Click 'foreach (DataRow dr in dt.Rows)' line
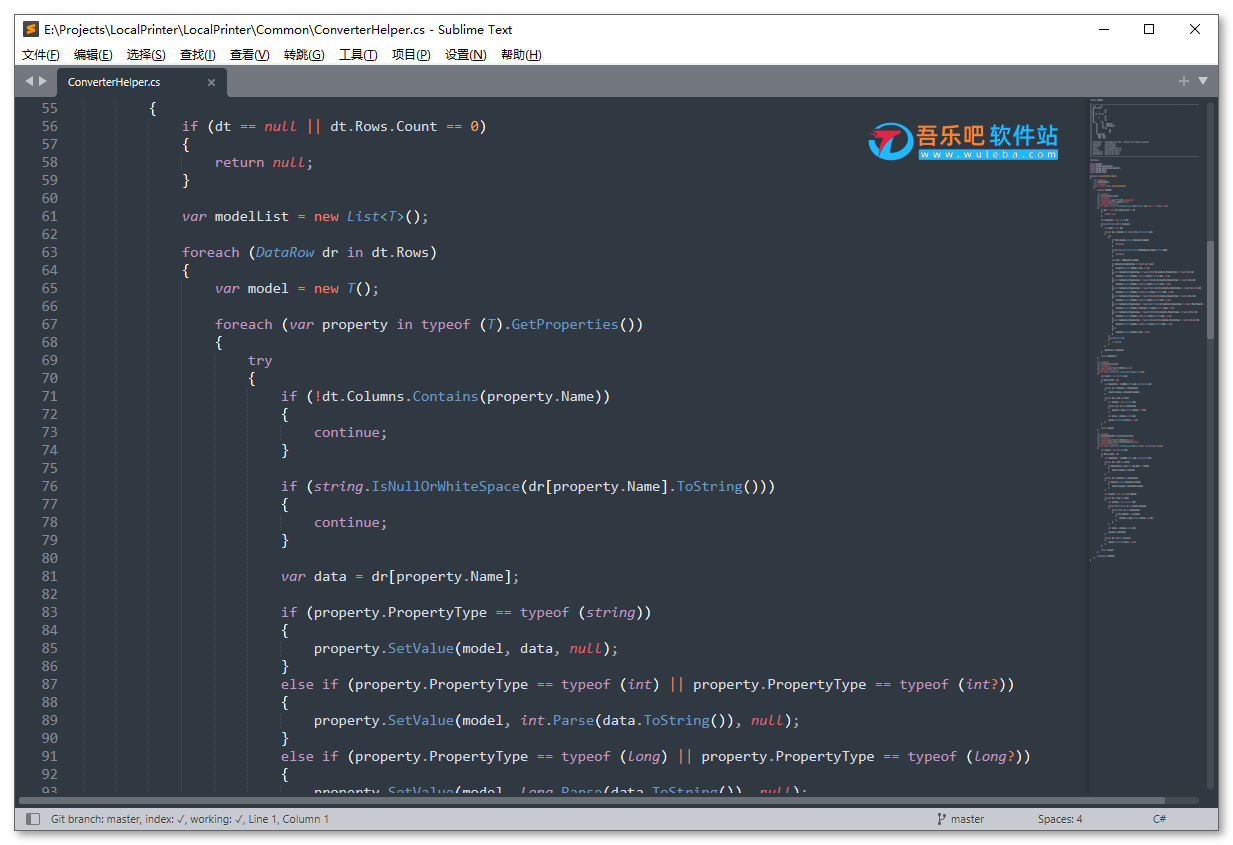 (309, 252)
